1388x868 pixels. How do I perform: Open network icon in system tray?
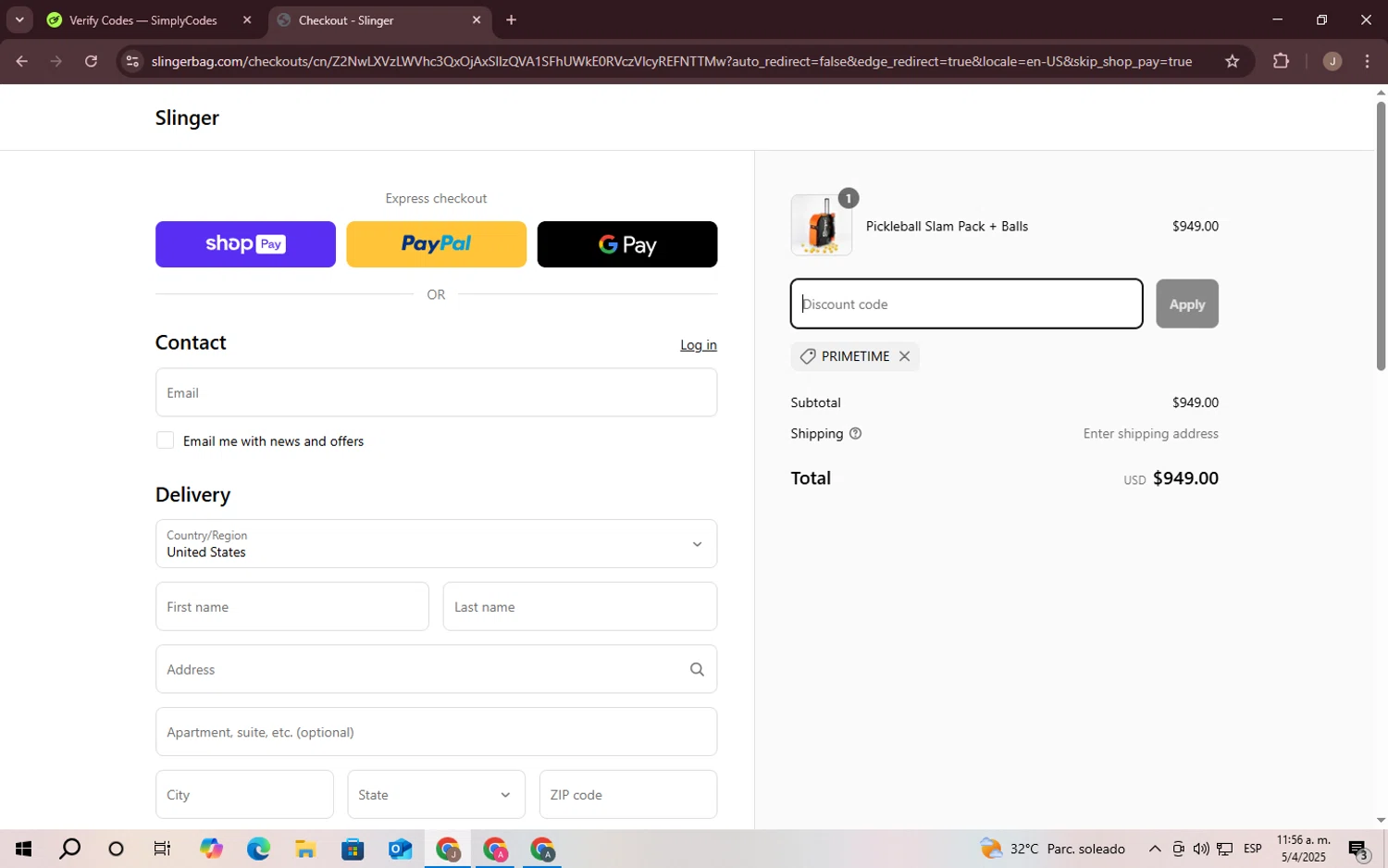pos(1224,849)
